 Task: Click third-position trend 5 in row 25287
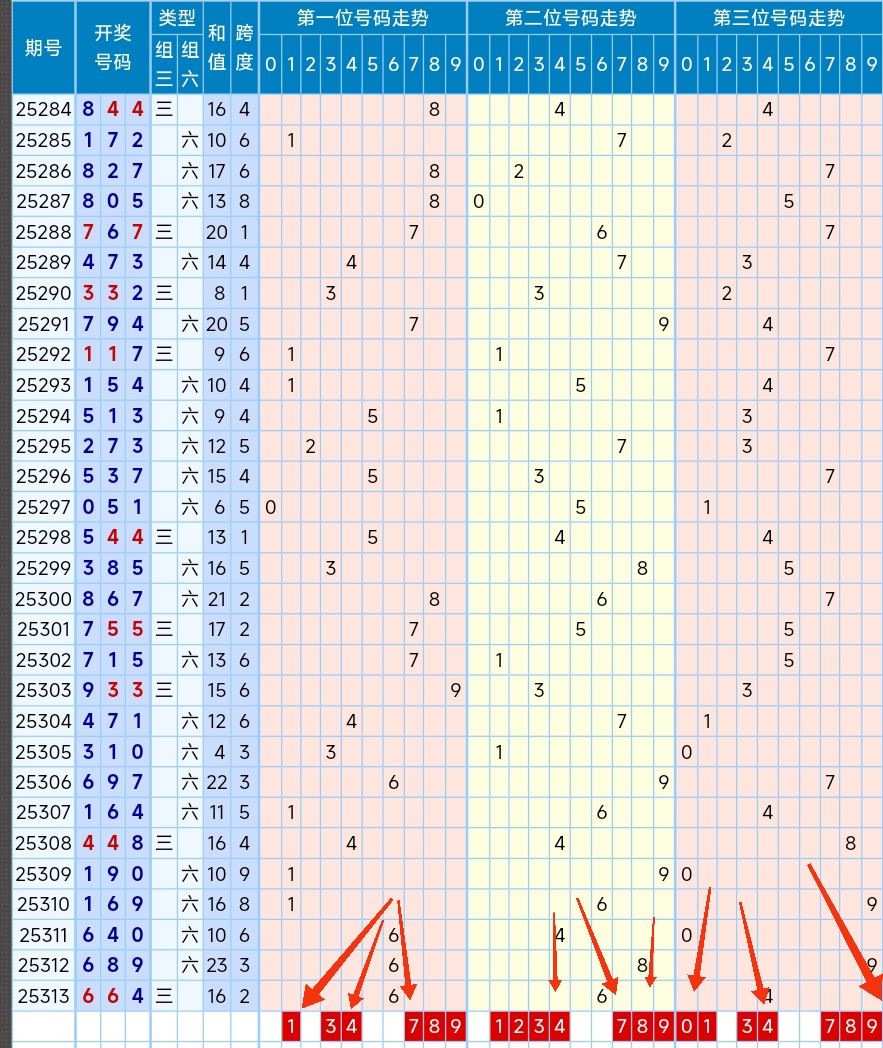point(789,201)
